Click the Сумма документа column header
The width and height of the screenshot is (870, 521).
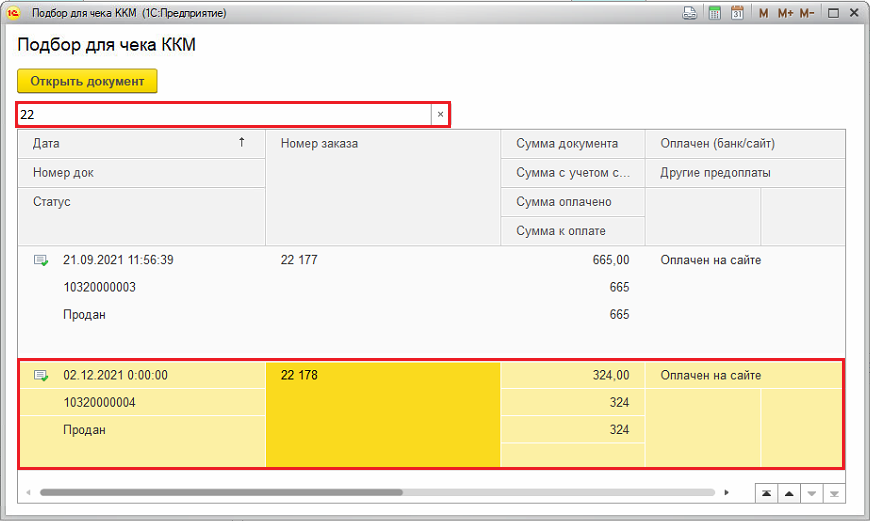571,144
